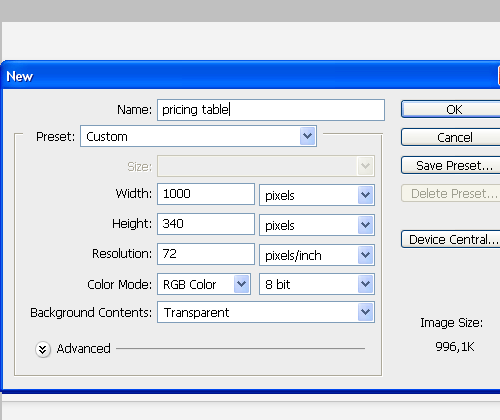Viewport: 500px width, 420px height.
Task: Click into the Resolution value field
Action: 206,254
